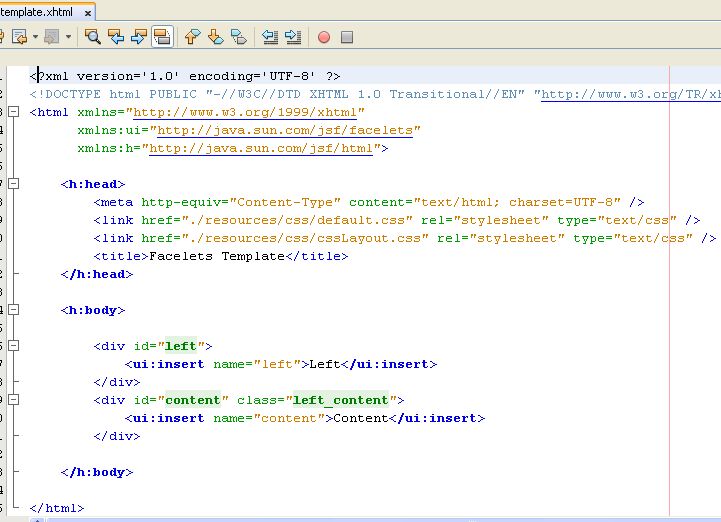Viewport: 721px width, 522px height.
Task: Follow the java.sun.com/jsf/html link
Action: [x=261, y=148]
